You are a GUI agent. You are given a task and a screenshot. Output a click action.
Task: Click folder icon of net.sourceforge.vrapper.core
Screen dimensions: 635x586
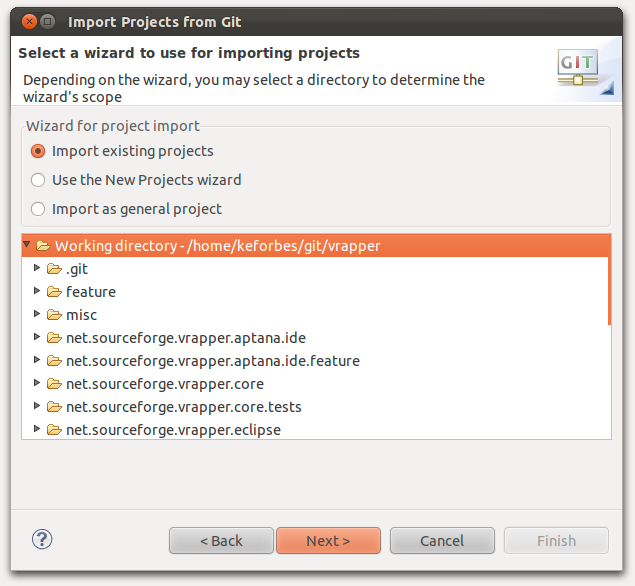click(x=54, y=384)
